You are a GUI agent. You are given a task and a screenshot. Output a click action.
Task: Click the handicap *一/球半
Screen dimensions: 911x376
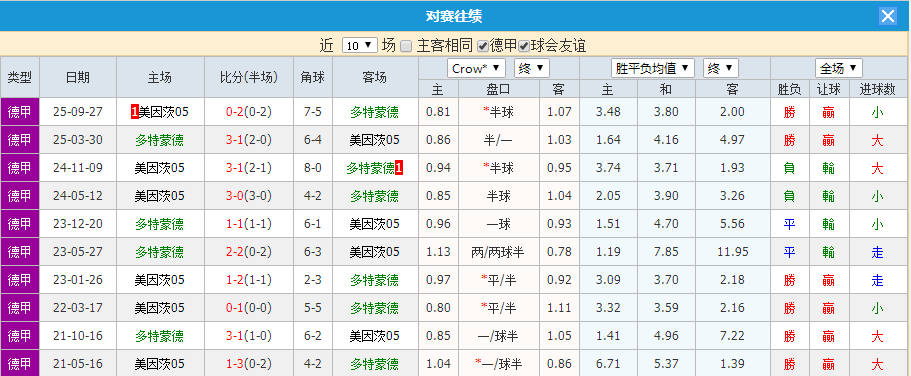[499, 364]
